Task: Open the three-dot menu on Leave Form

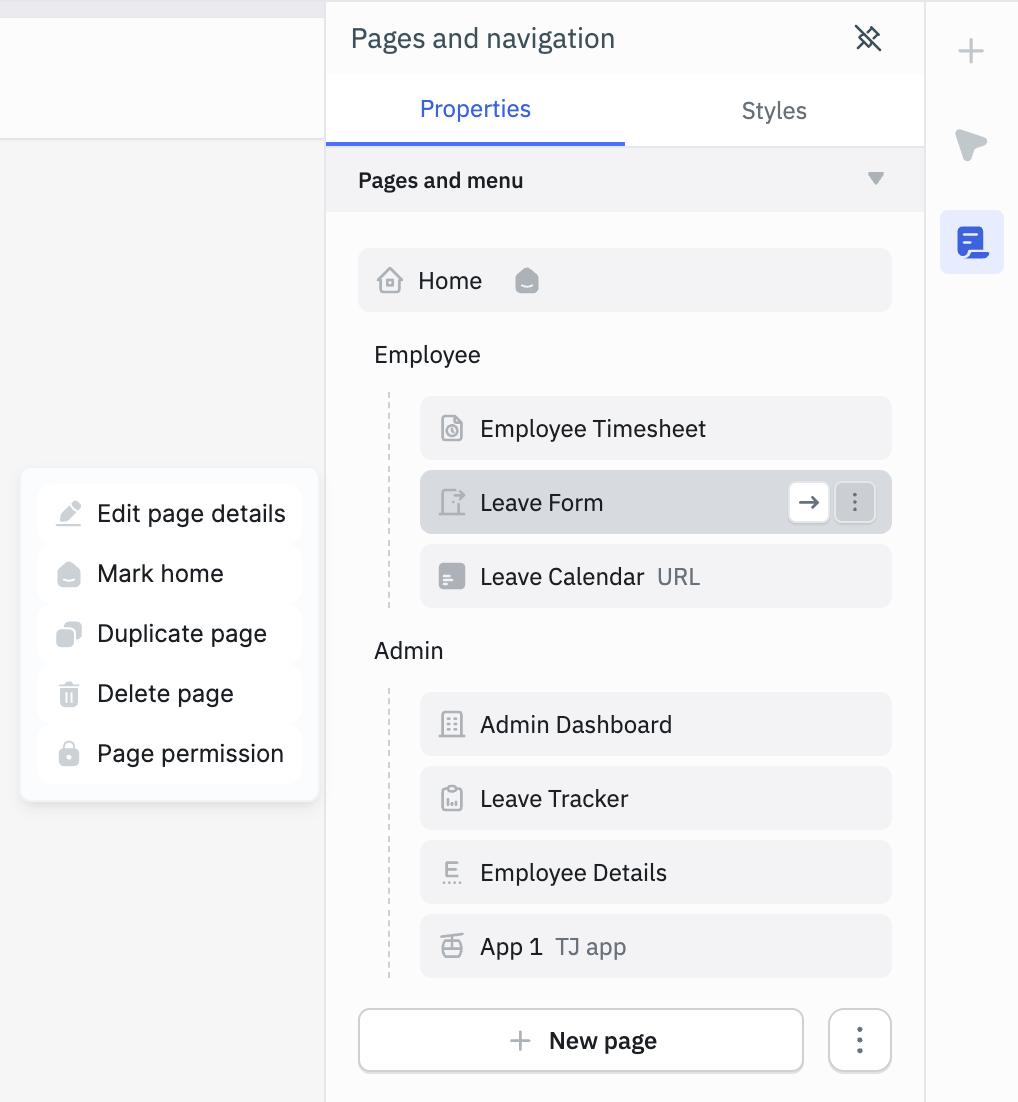Action: pos(855,502)
